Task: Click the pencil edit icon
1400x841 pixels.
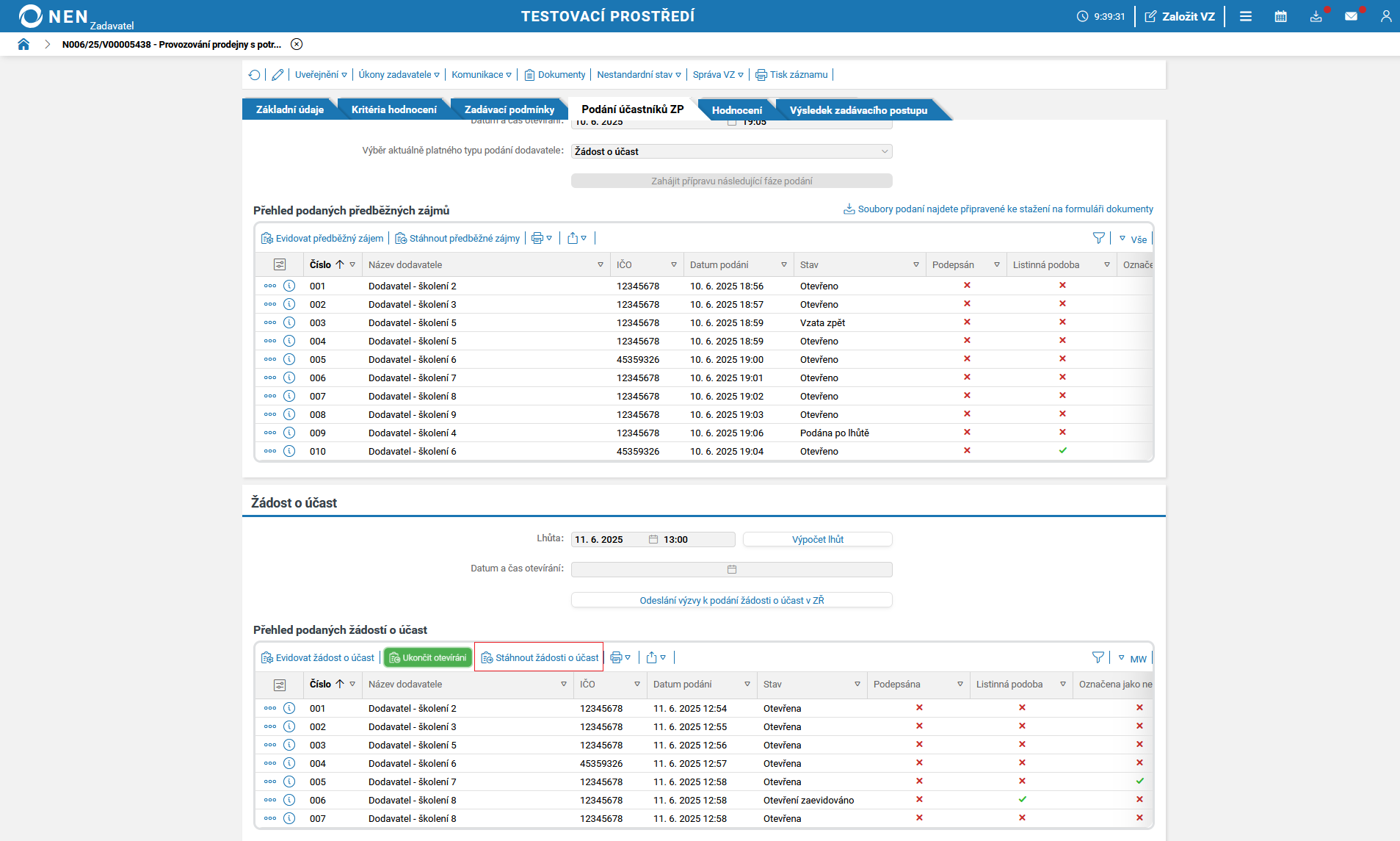Action: pyautogui.click(x=278, y=75)
